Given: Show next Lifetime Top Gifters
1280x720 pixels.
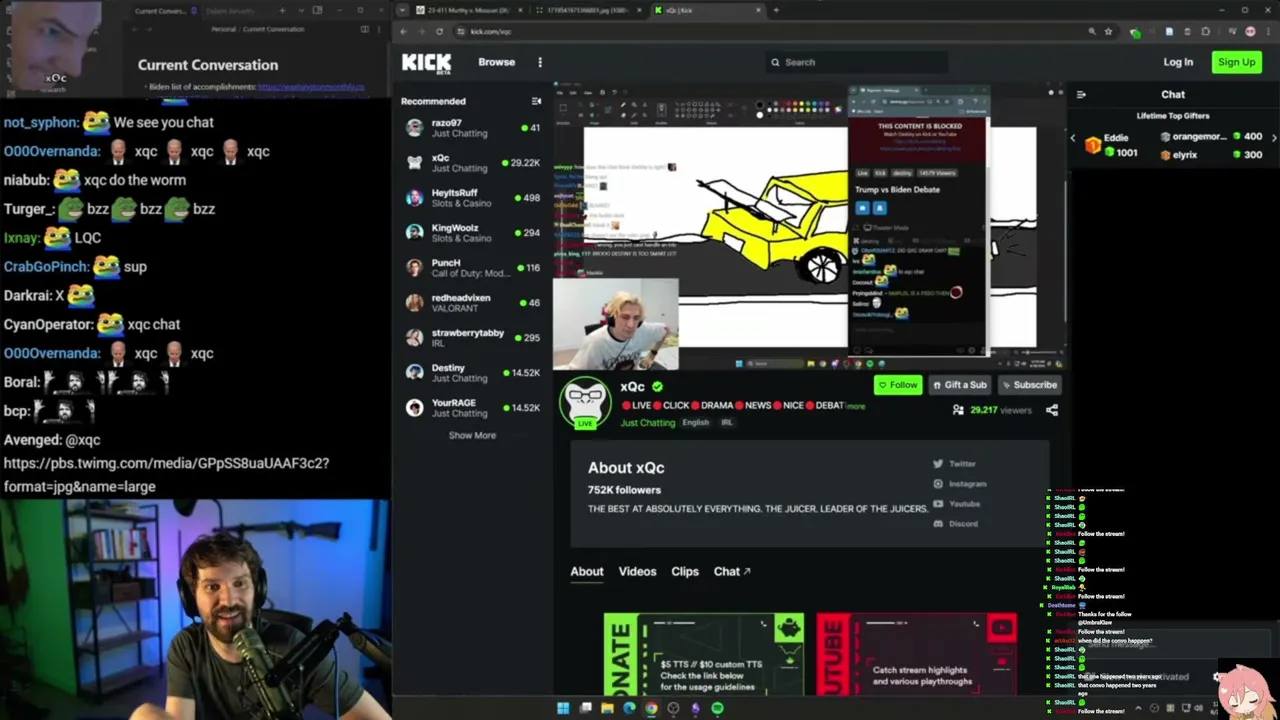Looking at the screenshot, I should [x=1274, y=138].
